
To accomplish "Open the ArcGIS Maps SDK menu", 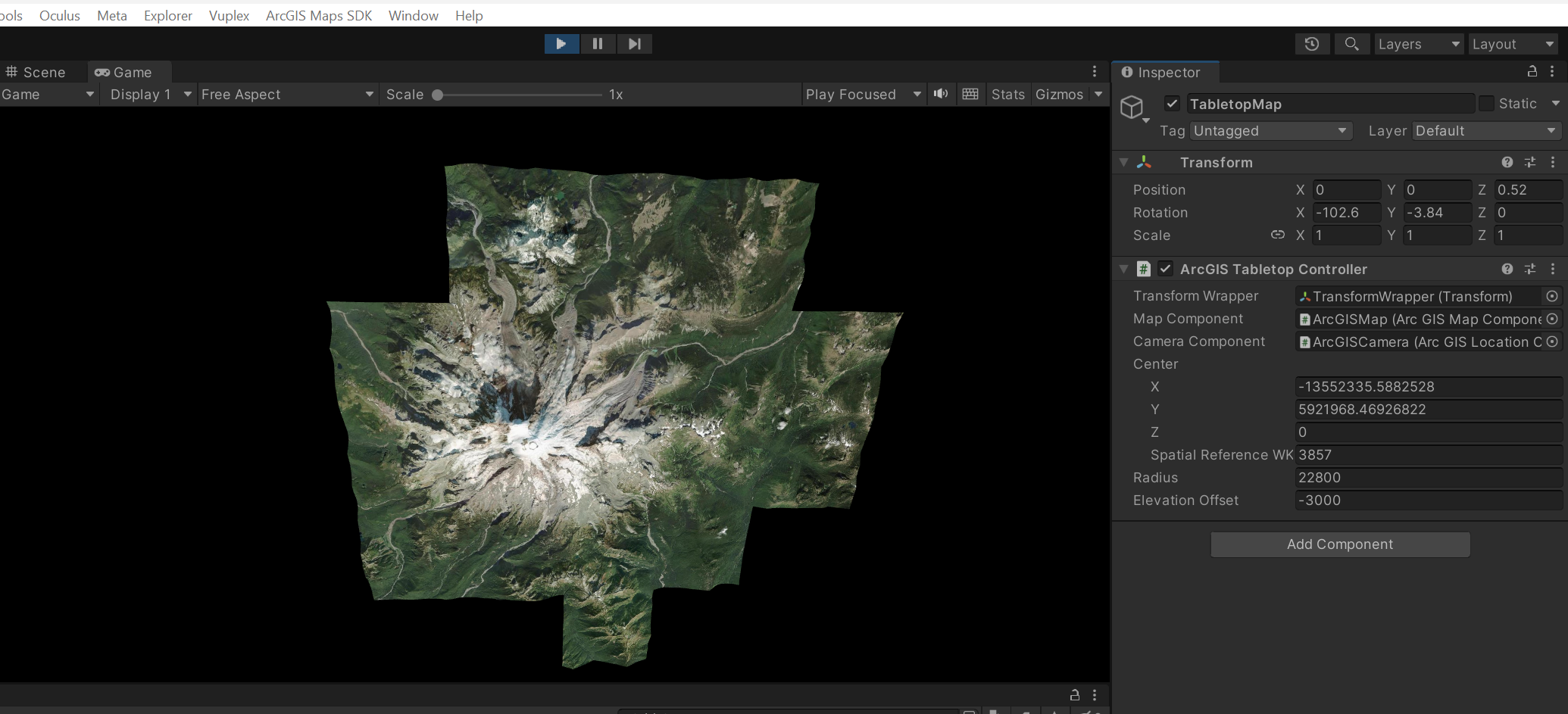I will click(318, 15).
